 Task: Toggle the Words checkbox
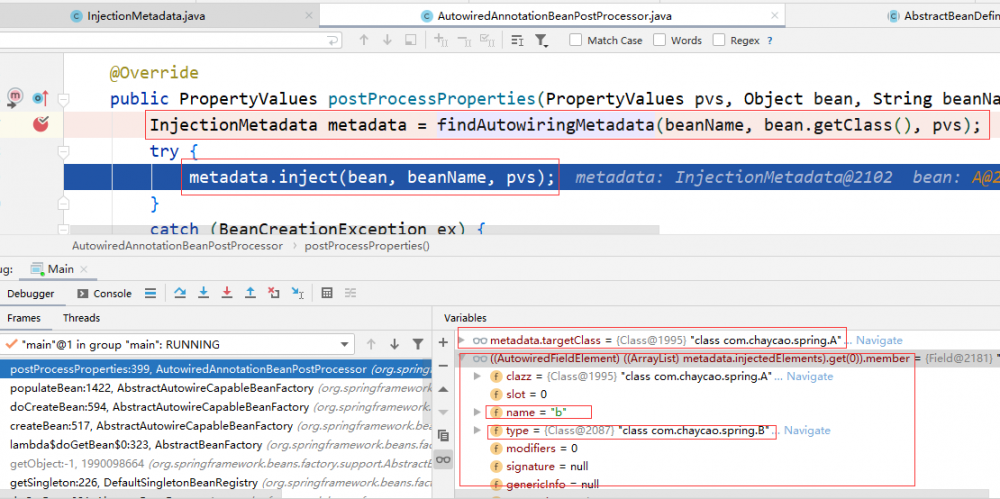(x=660, y=41)
